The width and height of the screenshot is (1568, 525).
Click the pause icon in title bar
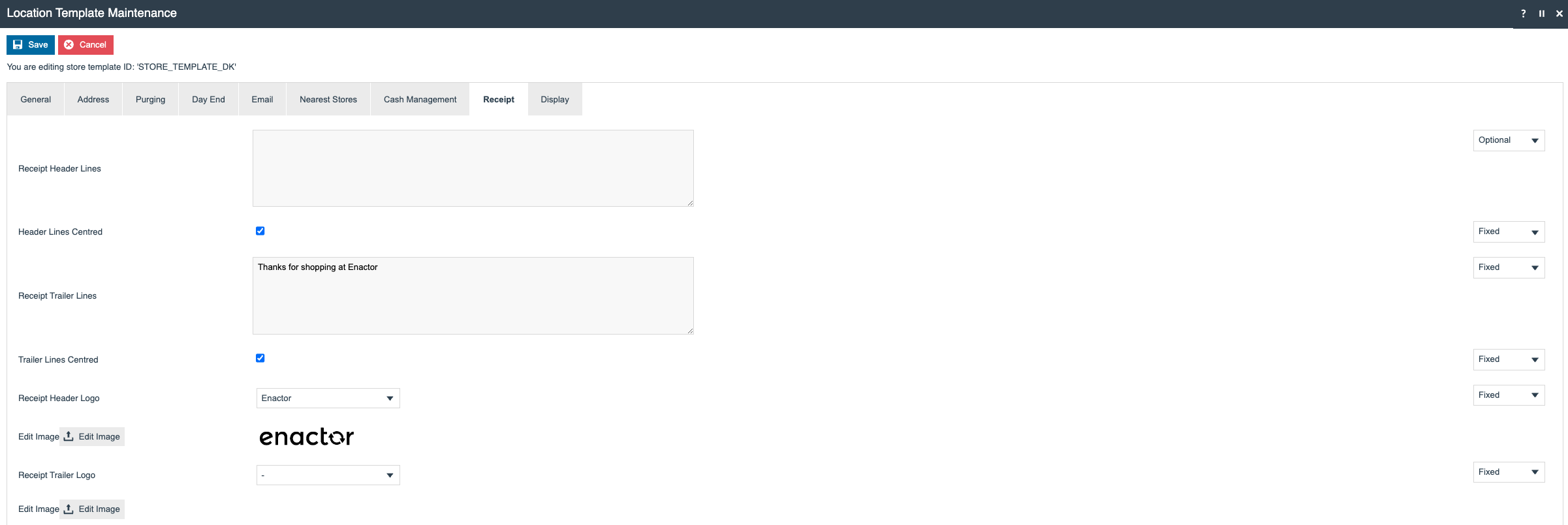(1541, 14)
